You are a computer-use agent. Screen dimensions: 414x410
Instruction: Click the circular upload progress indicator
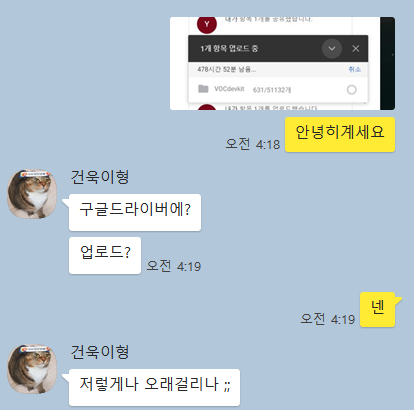[x=352, y=90]
